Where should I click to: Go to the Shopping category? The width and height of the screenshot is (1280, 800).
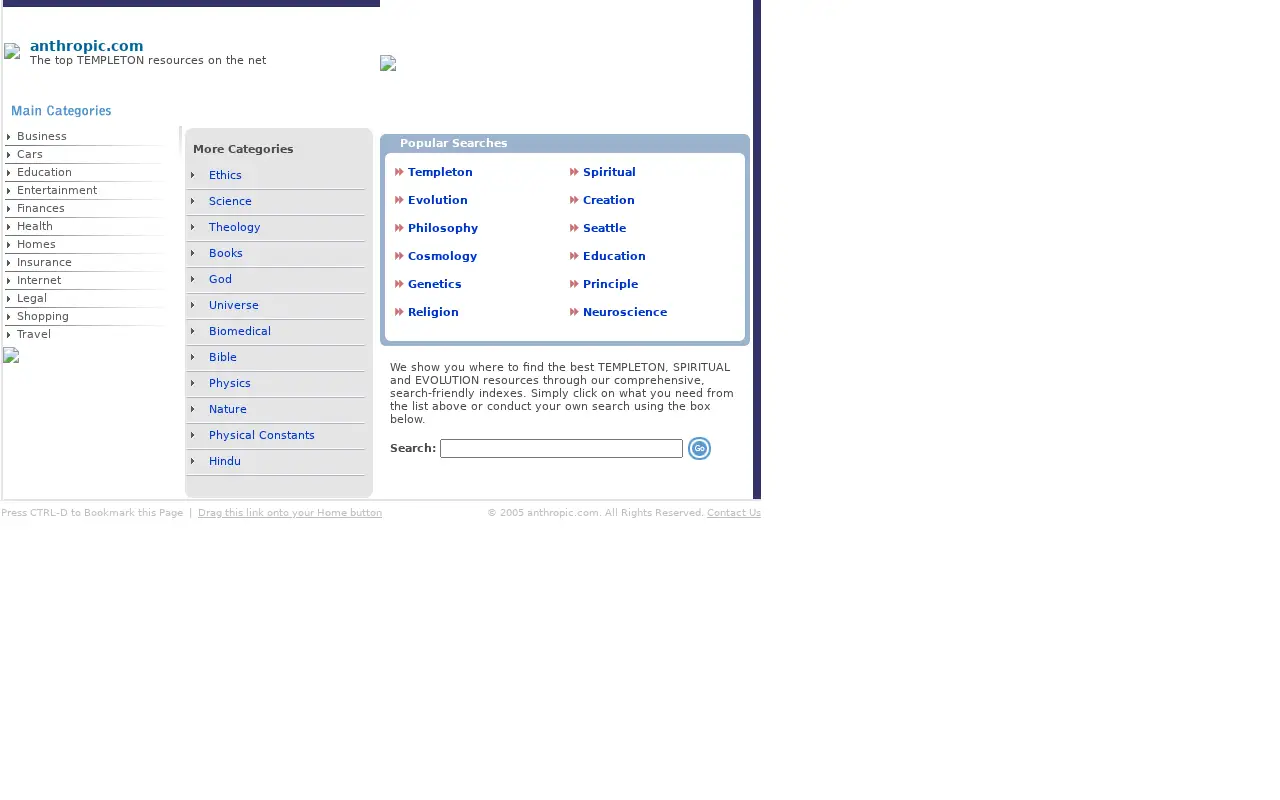[x=43, y=317]
